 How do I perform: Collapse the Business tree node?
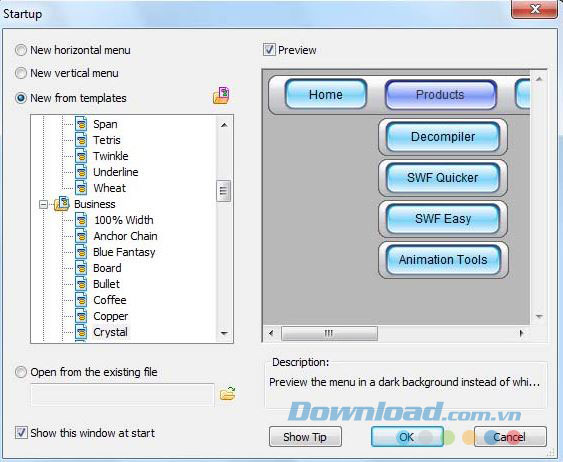click(x=43, y=204)
